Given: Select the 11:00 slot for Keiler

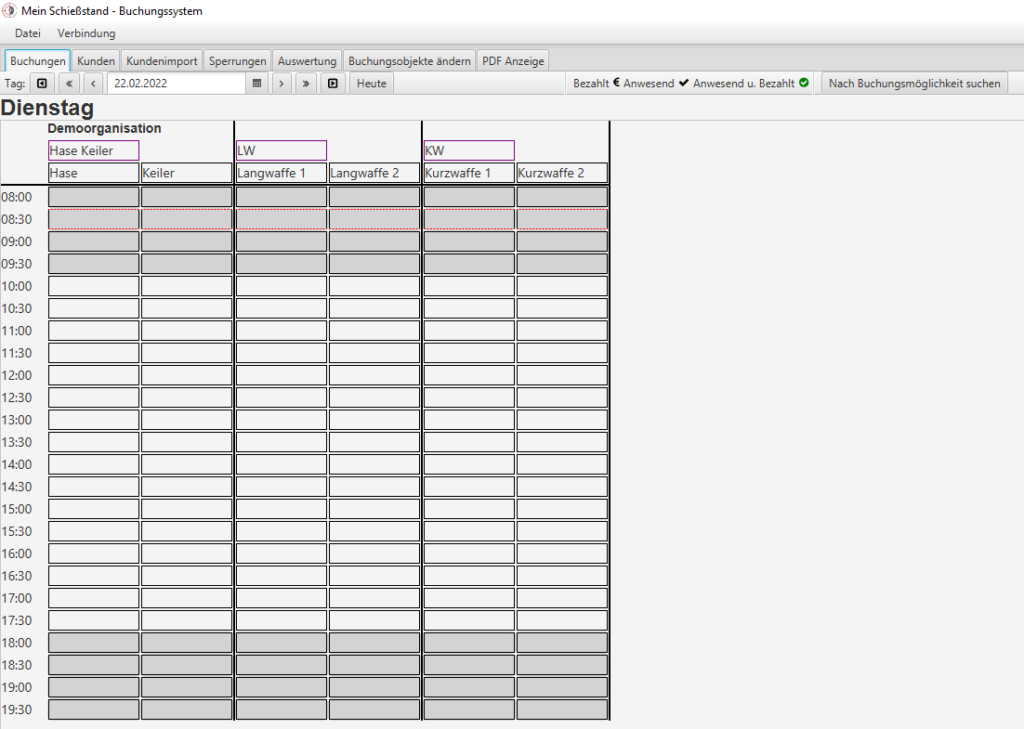Looking at the screenshot, I should (x=187, y=331).
